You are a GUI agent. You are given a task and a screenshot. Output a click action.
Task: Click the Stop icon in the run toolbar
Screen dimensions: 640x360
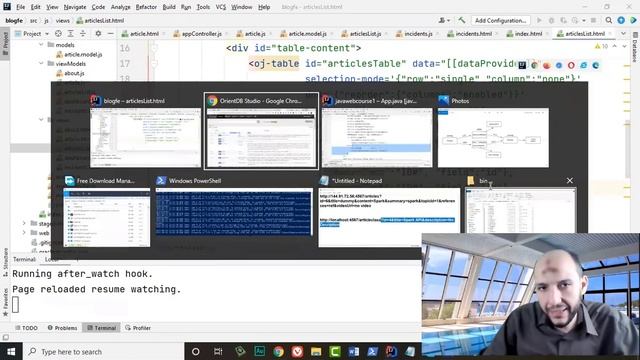coord(593,20)
